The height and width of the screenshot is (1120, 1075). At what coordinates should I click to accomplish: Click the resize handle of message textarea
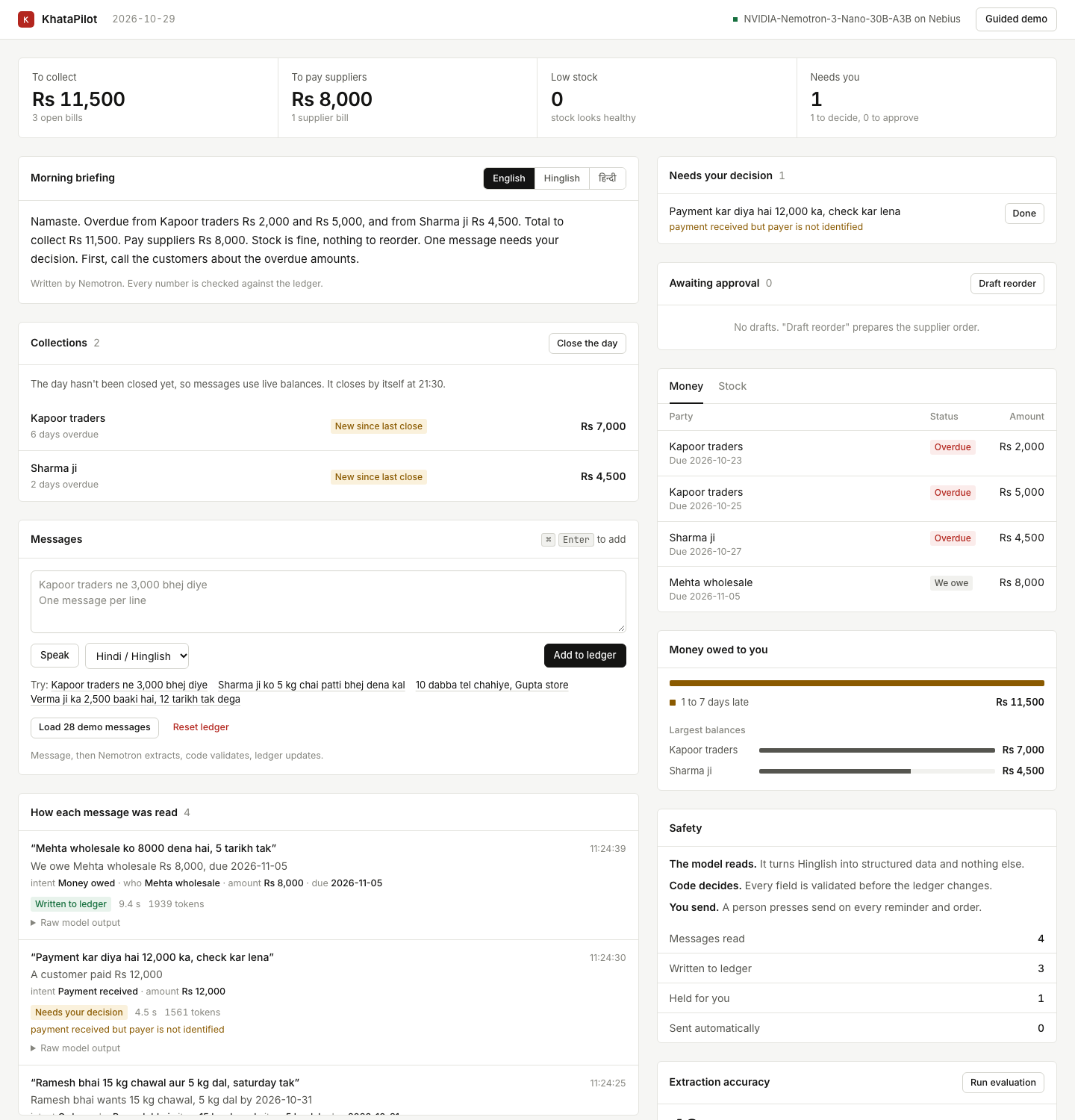tap(621, 628)
